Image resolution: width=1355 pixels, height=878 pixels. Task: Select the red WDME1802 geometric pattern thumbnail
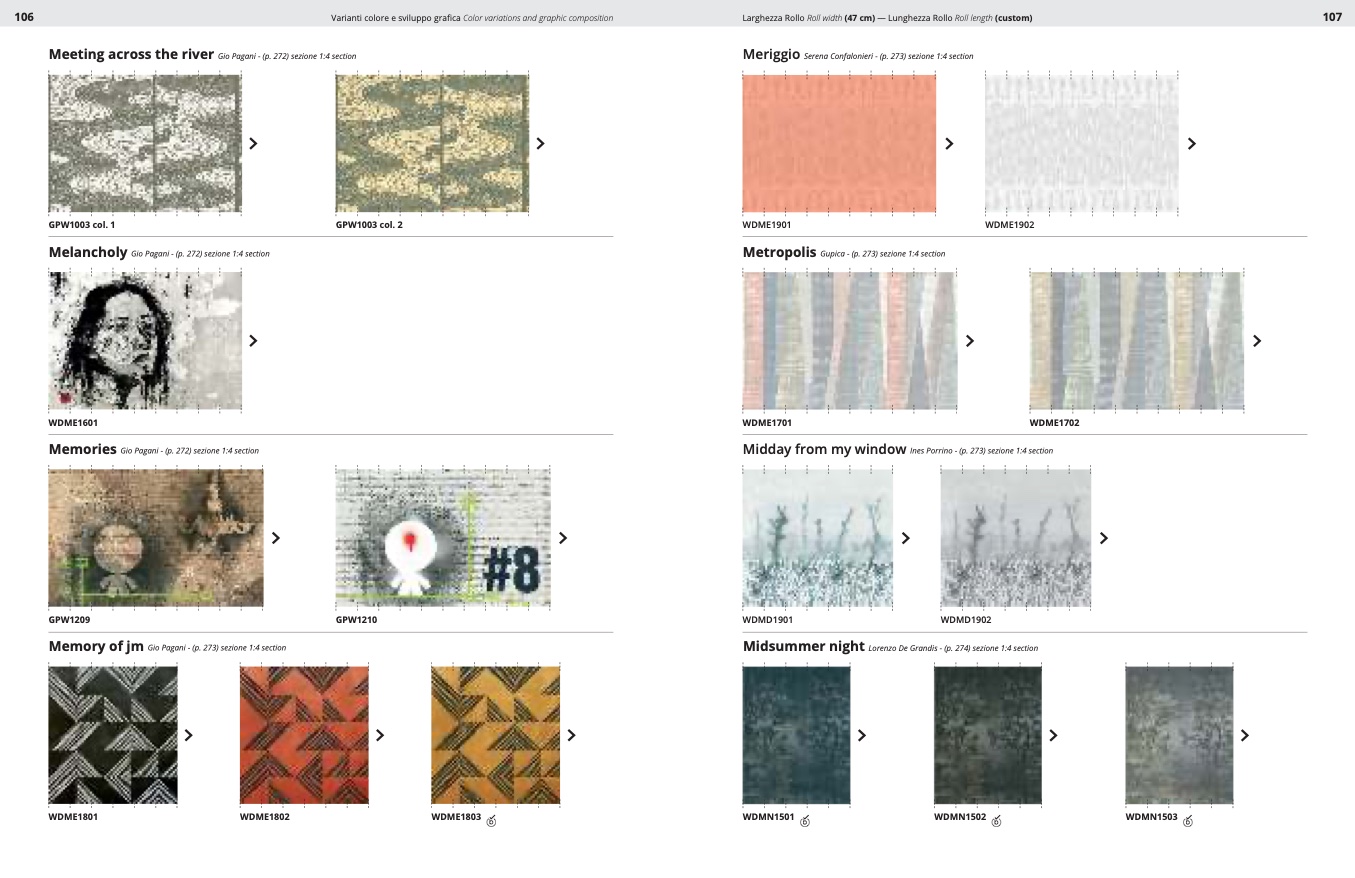tap(304, 735)
